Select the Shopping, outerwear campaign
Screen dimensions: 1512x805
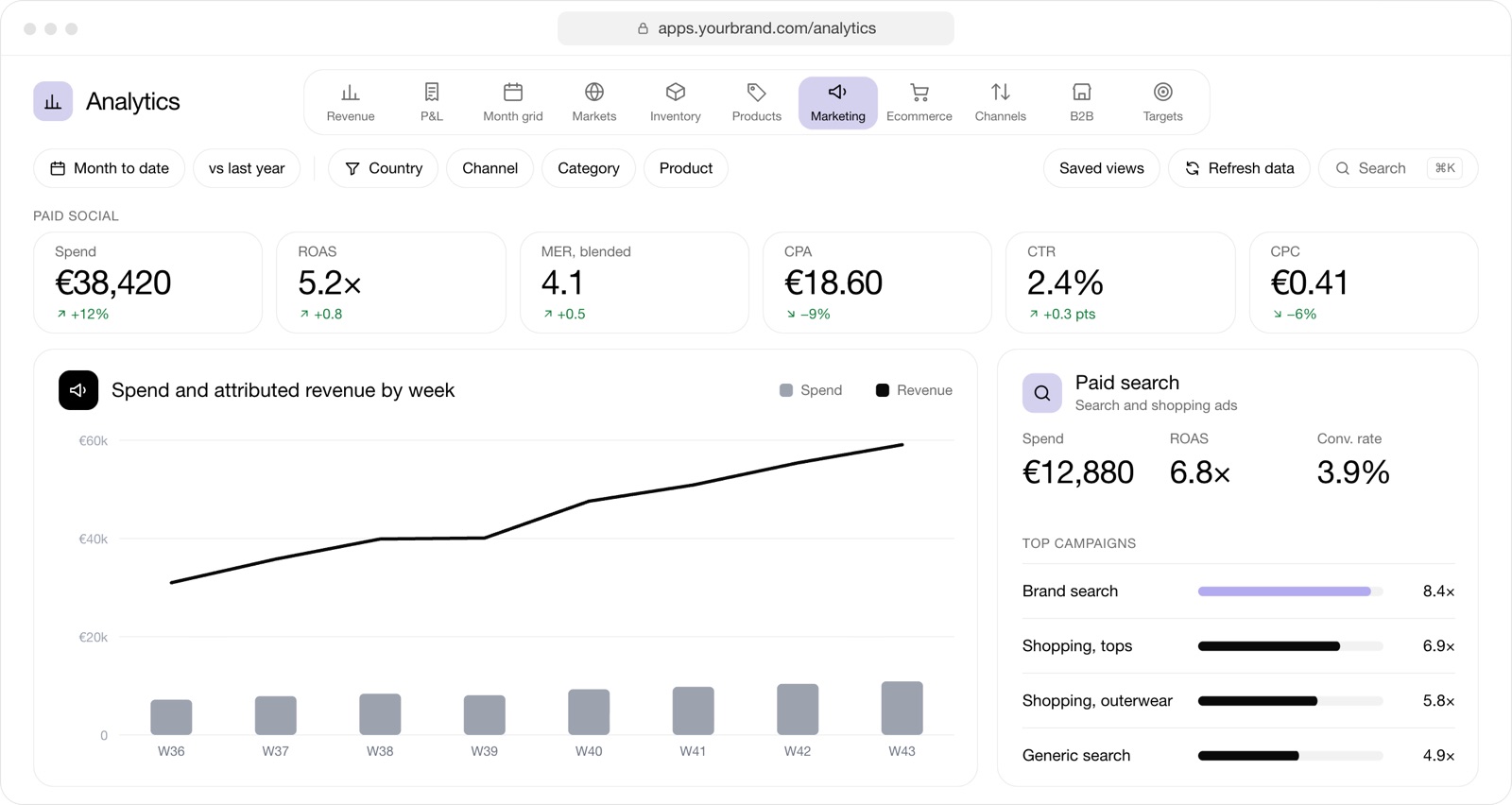pyautogui.click(x=1239, y=701)
